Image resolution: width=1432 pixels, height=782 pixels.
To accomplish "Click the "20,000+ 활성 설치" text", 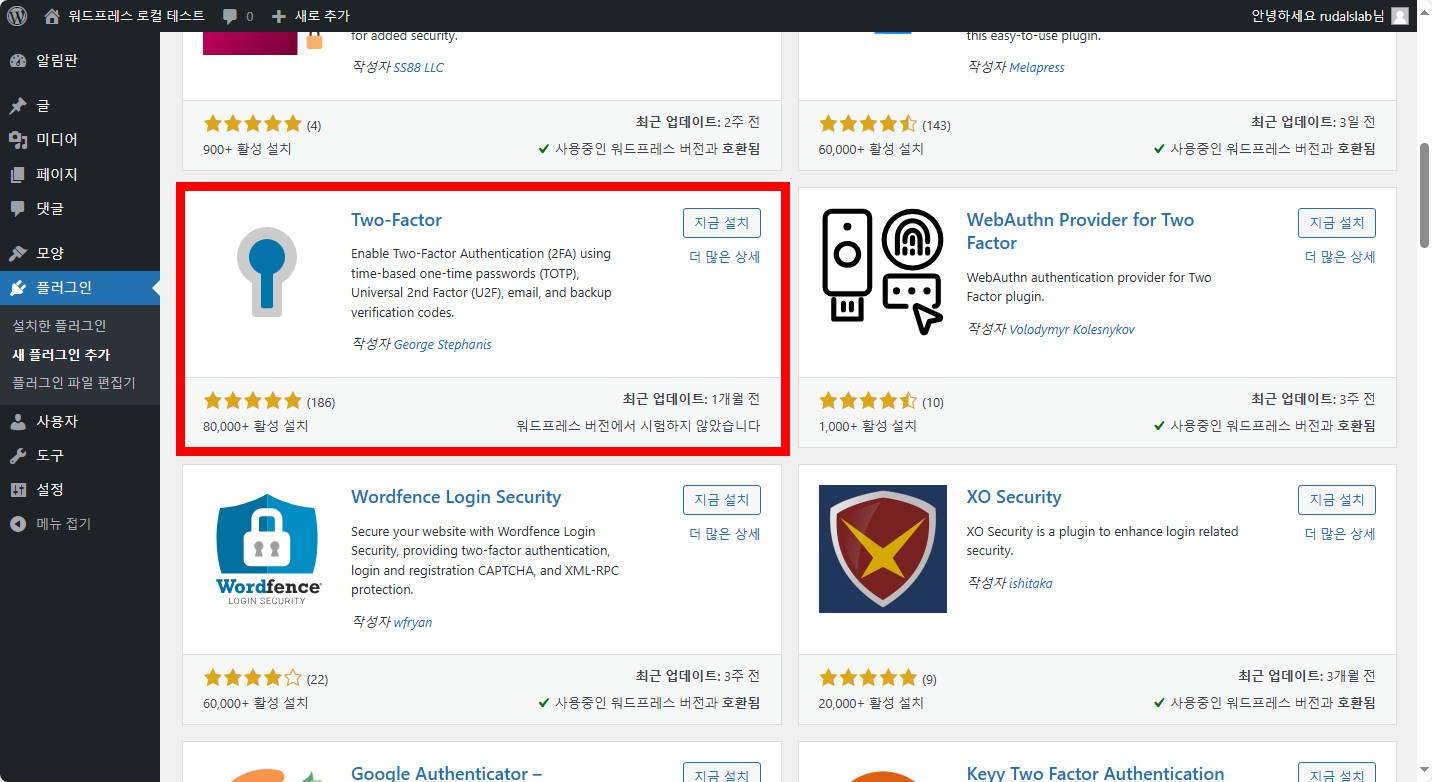I will click(x=872, y=703).
